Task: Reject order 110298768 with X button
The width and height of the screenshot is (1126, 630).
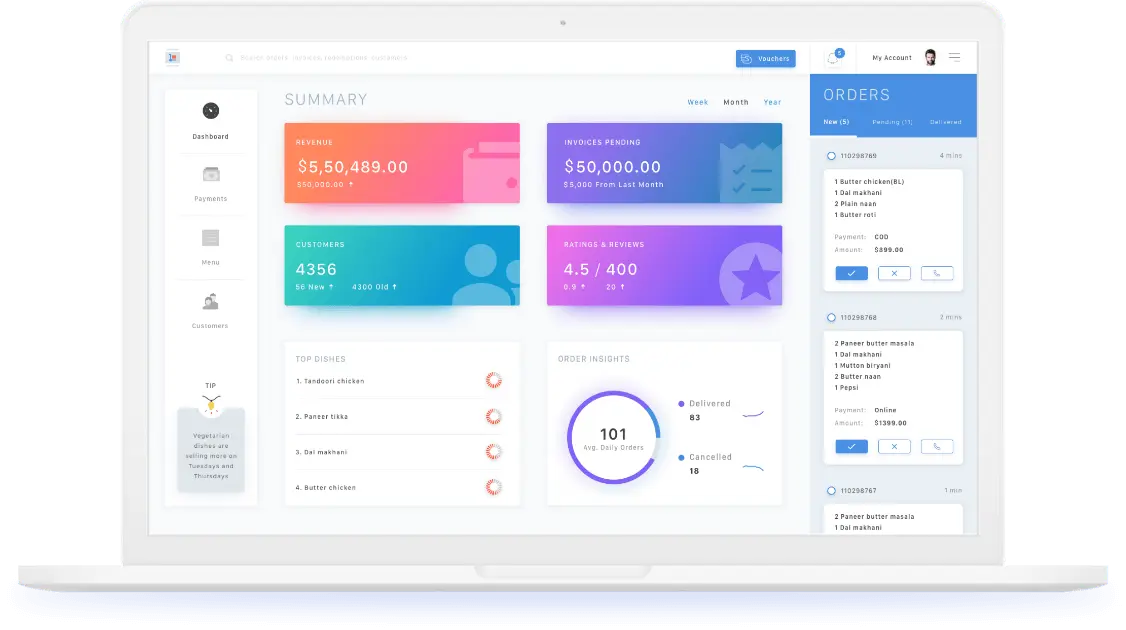Action: pyautogui.click(x=894, y=447)
